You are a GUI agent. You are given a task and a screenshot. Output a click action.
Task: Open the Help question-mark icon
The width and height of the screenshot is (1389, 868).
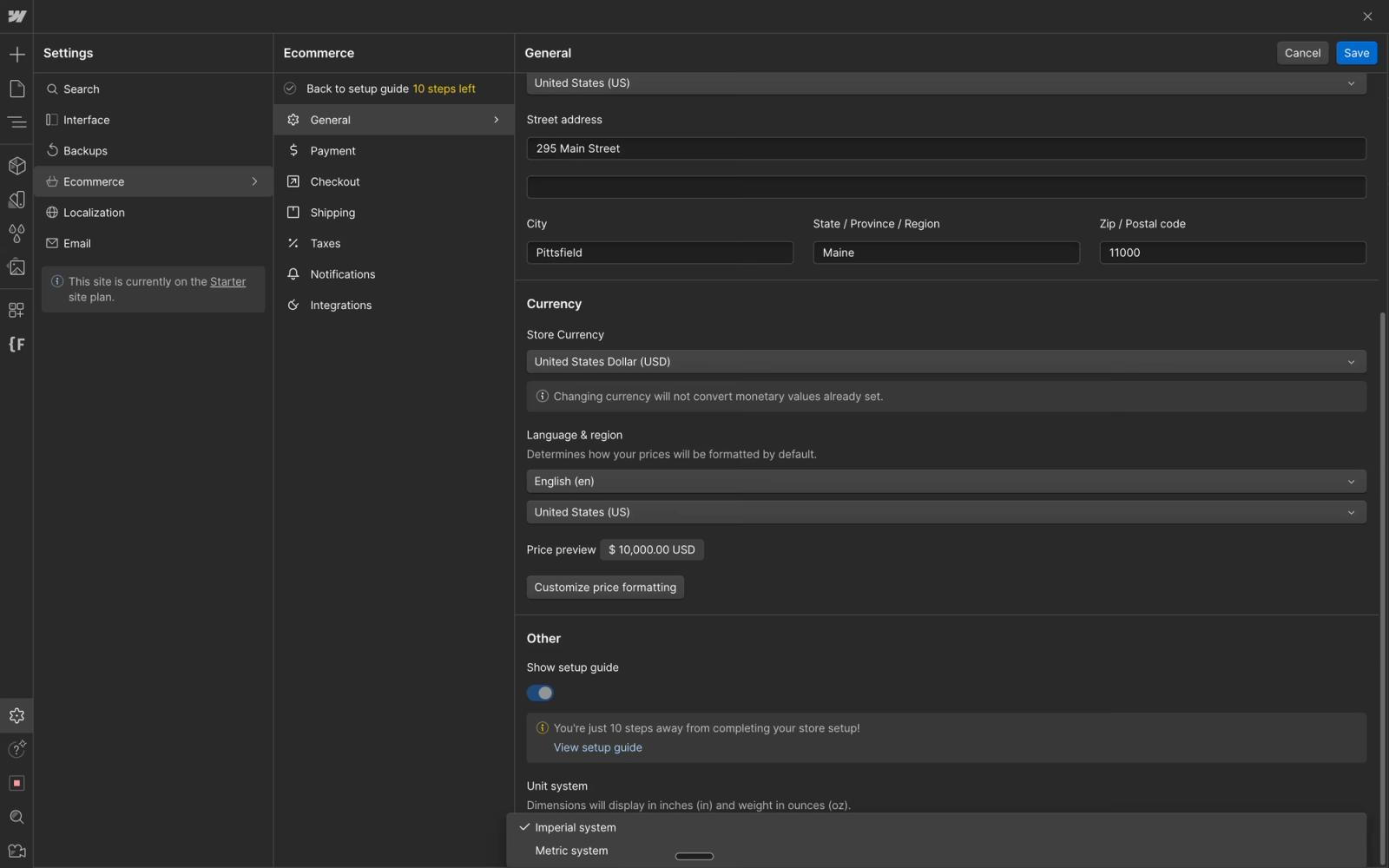tap(16, 749)
